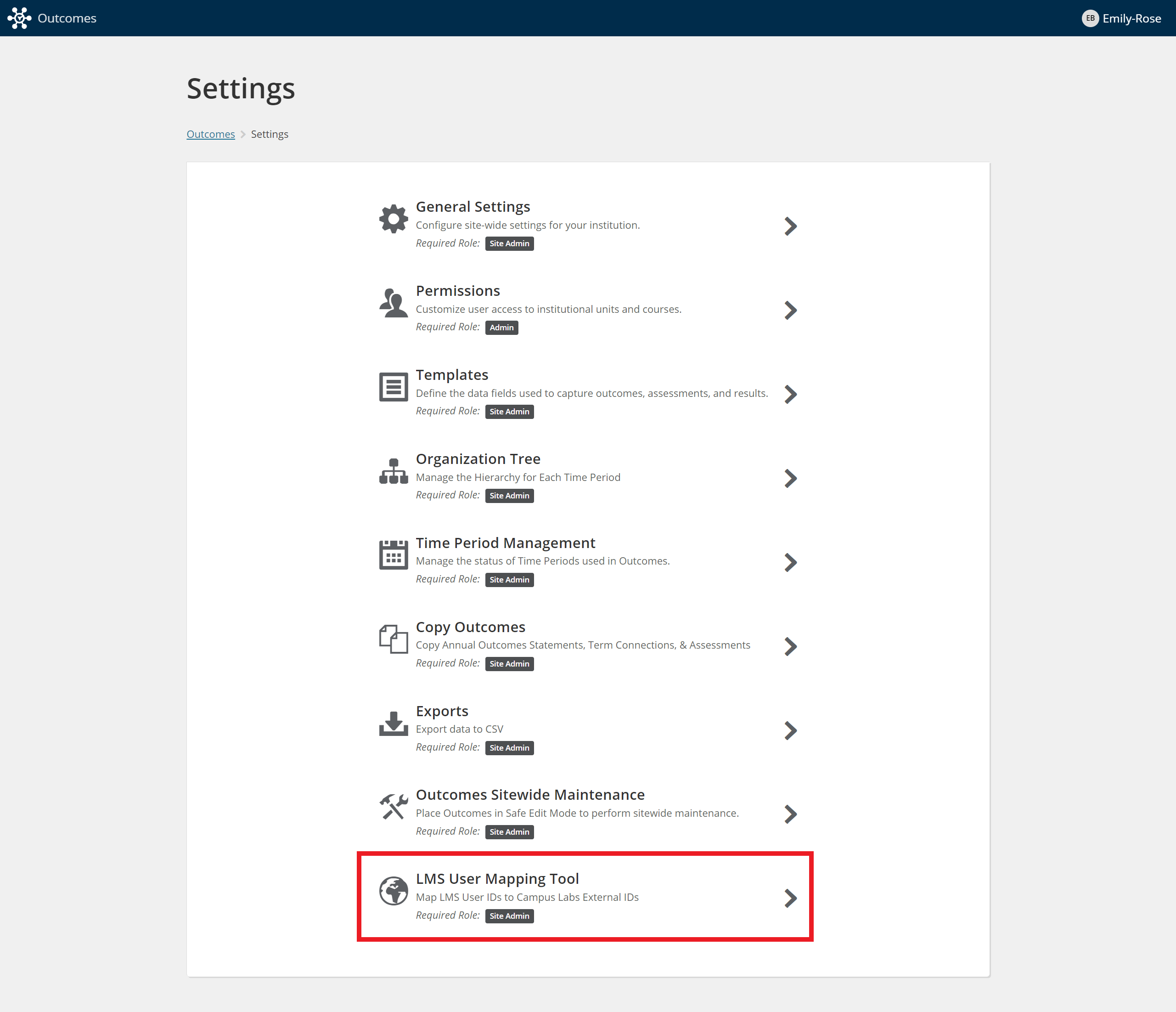Click the Time Period Management calendar icon

tap(394, 555)
